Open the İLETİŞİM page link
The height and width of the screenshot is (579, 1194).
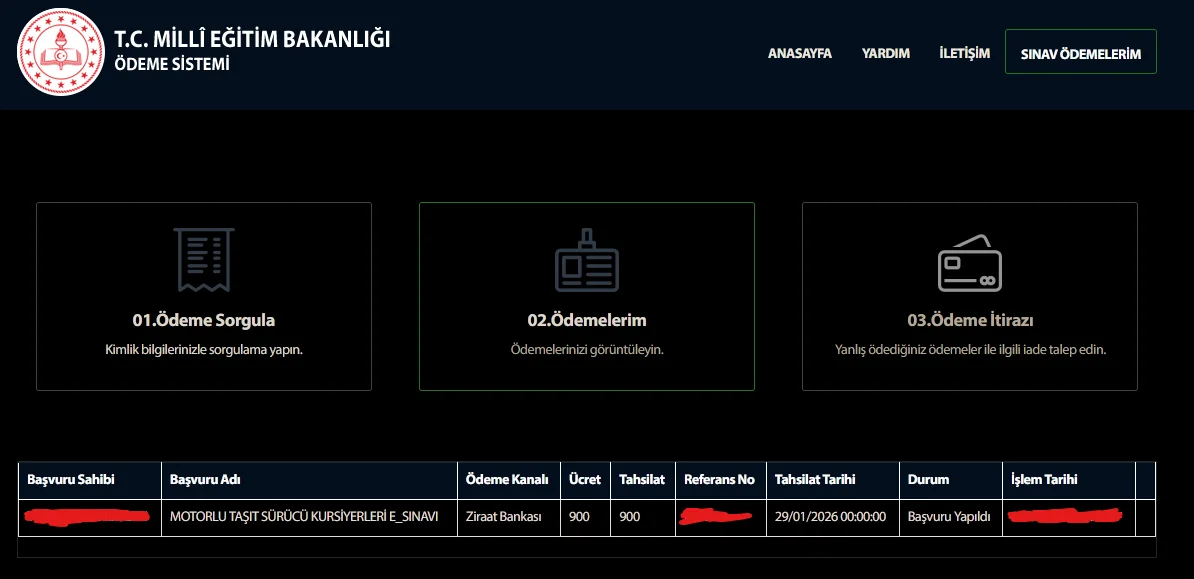[964, 53]
